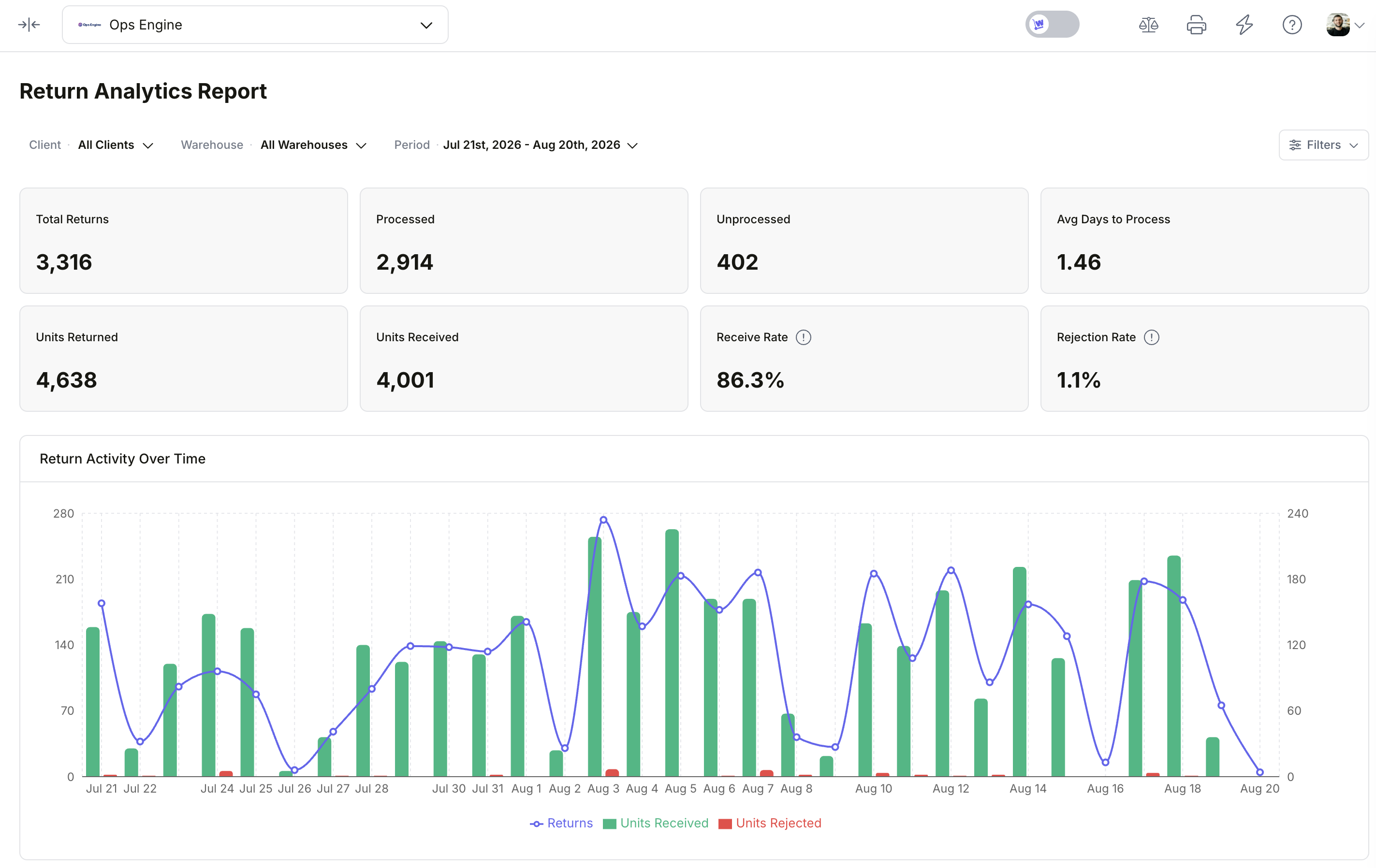Click the Returns peak point on Aug 3
Screen dimensions: 1376x868
[603, 520]
